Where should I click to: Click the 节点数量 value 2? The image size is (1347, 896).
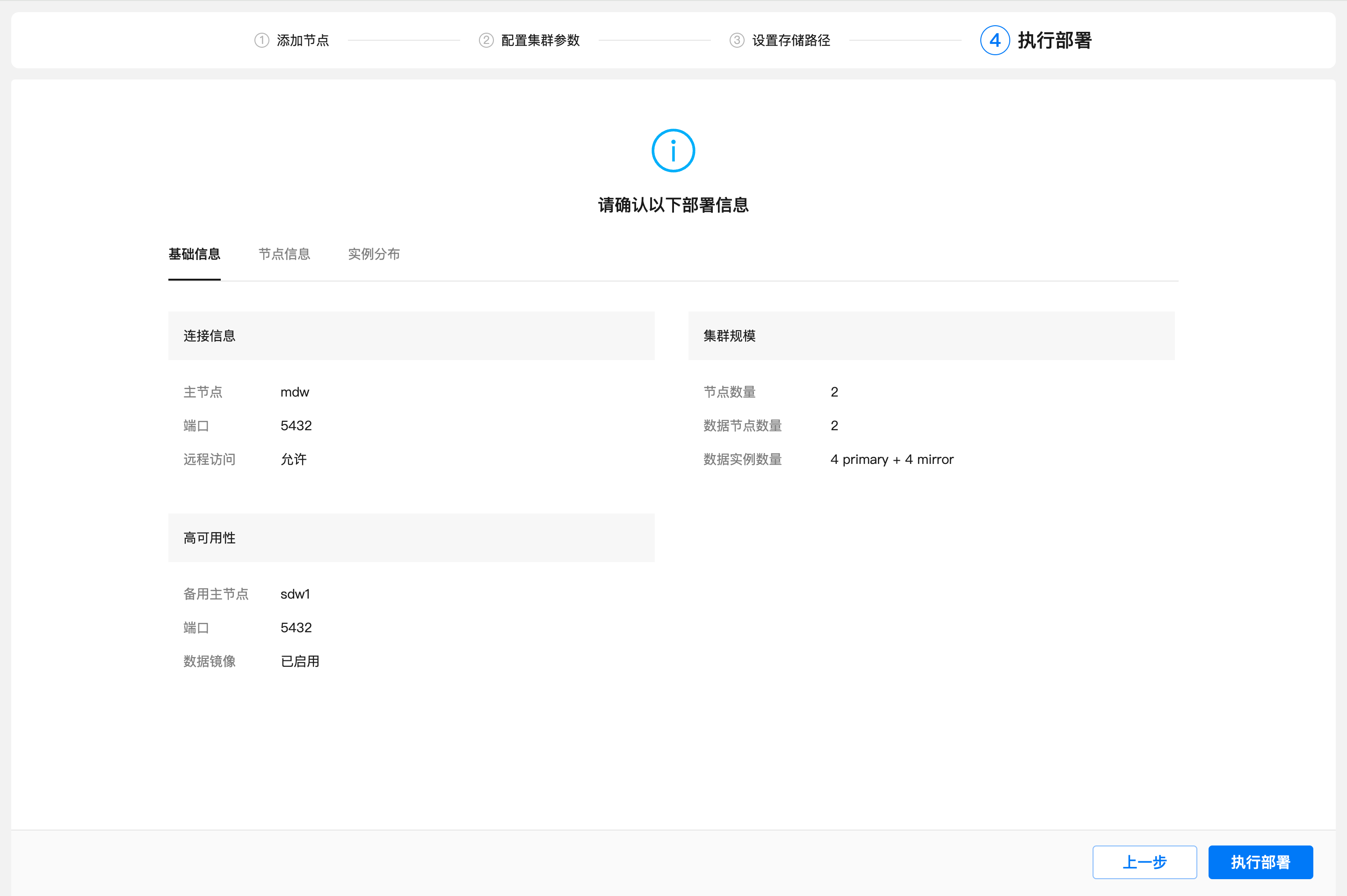(834, 392)
